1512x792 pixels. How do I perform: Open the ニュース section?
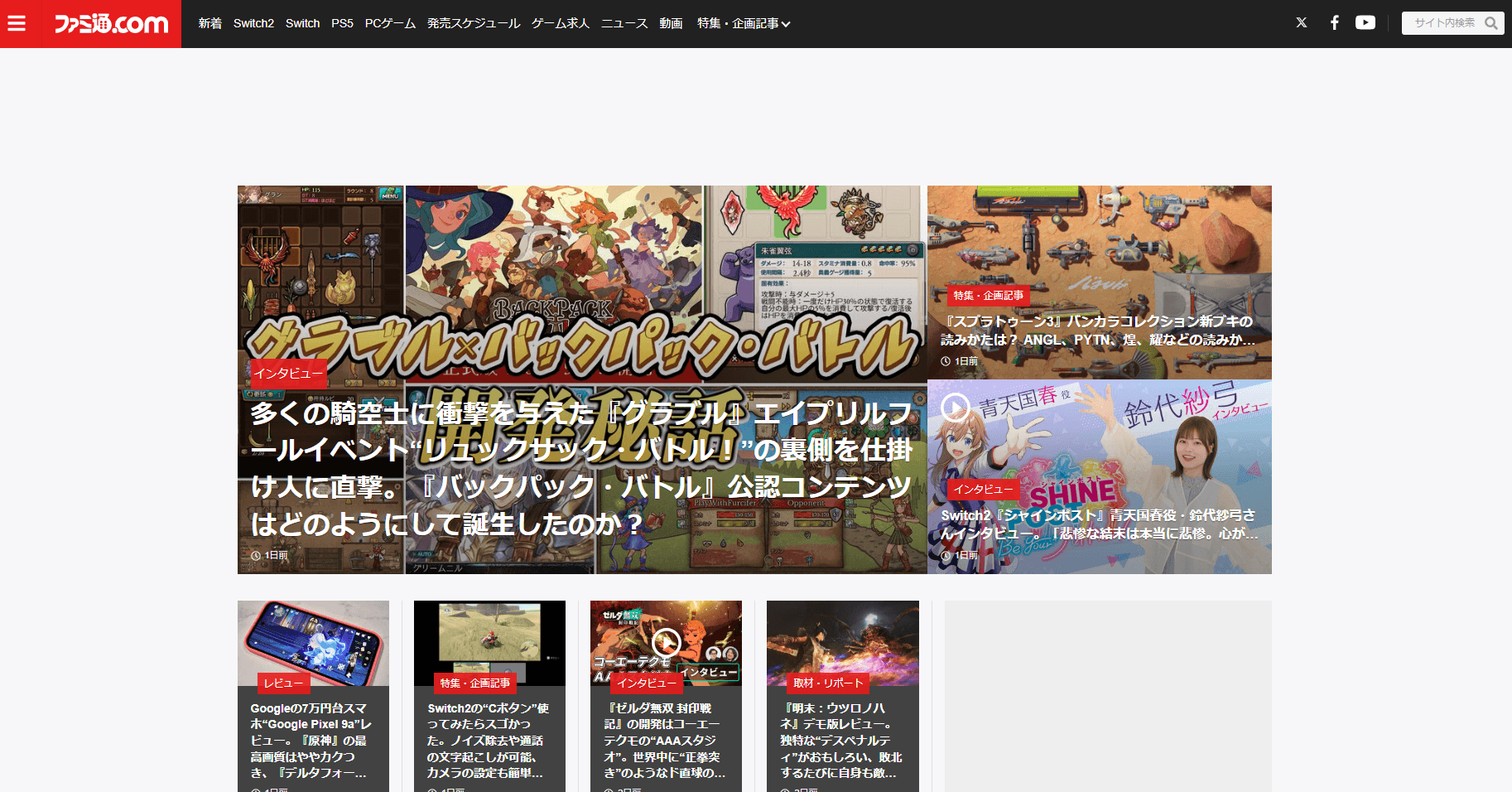coord(624,24)
